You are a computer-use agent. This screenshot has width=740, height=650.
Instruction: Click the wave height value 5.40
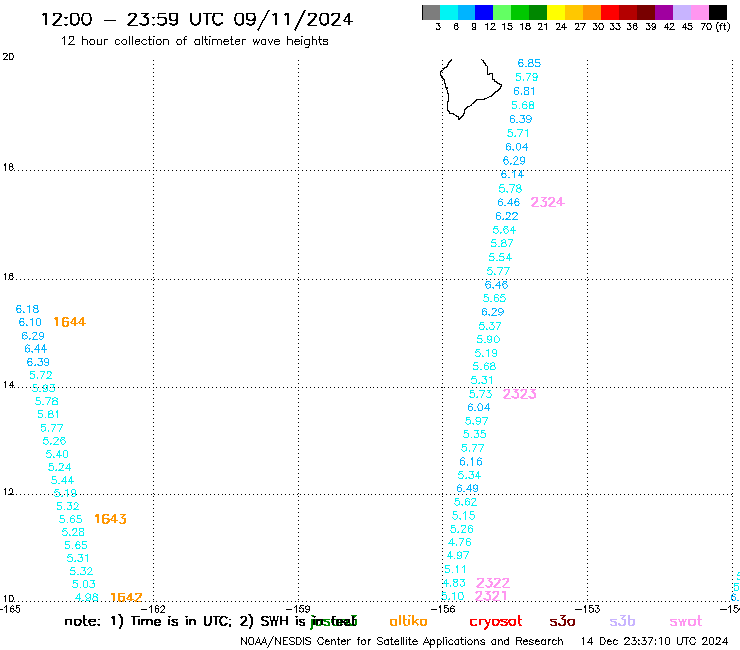click(x=57, y=454)
